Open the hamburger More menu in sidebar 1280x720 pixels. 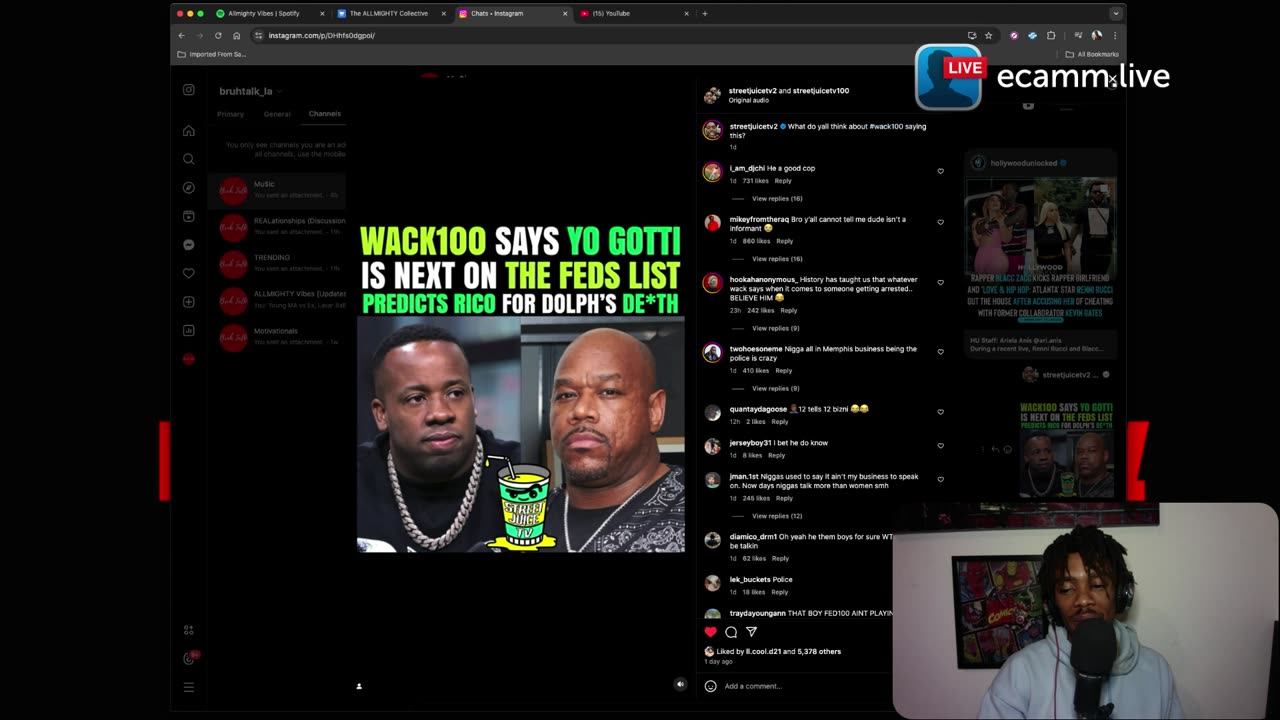click(188, 687)
